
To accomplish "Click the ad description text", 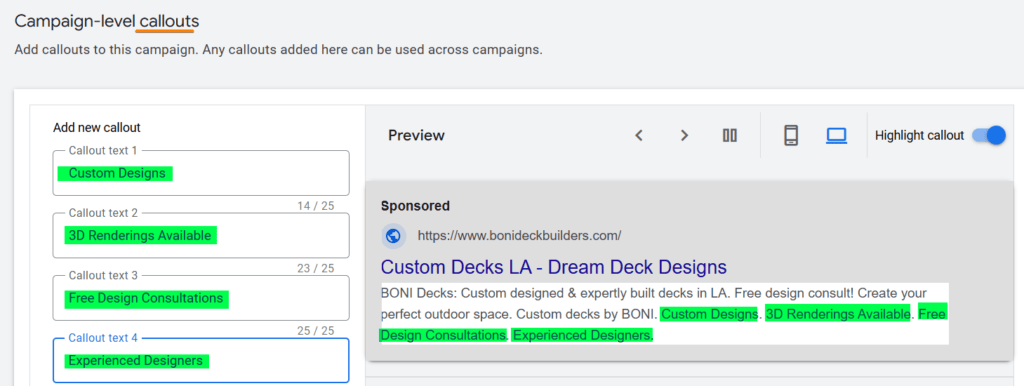I will [x=664, y=314].
